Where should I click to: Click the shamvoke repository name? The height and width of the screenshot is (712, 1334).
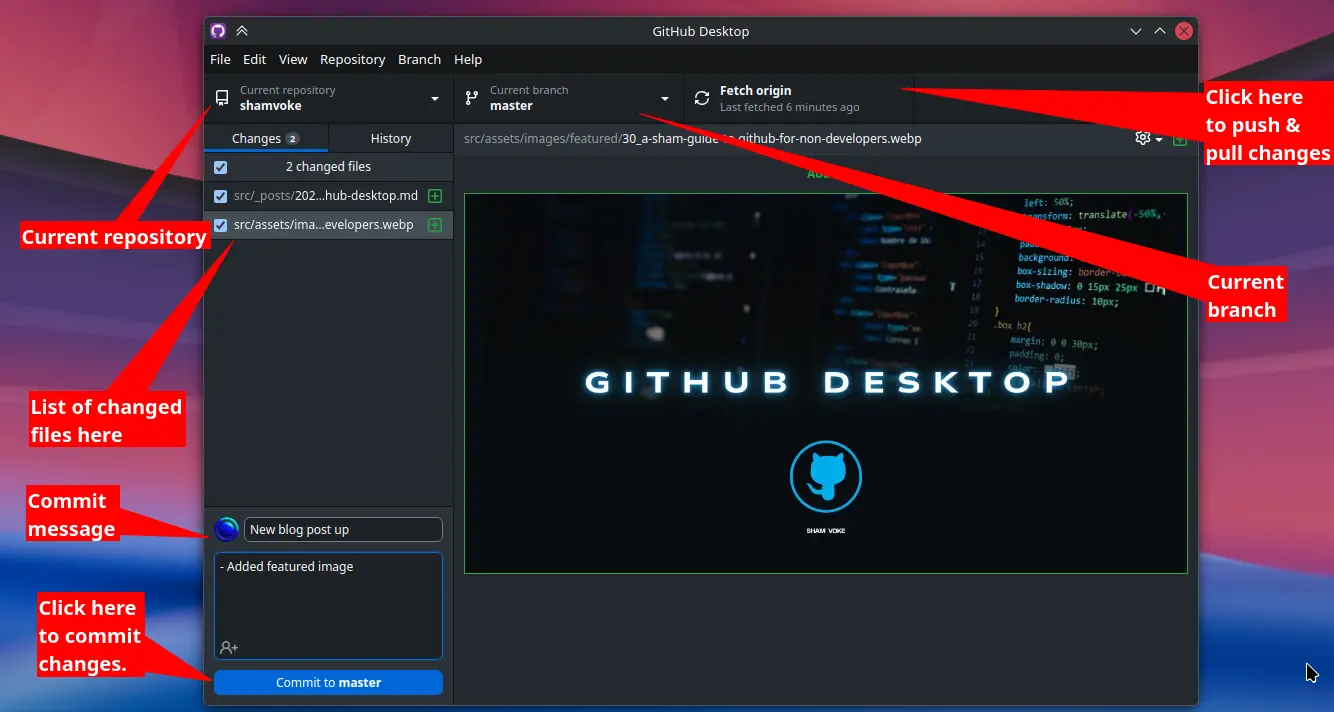point(271,106)
